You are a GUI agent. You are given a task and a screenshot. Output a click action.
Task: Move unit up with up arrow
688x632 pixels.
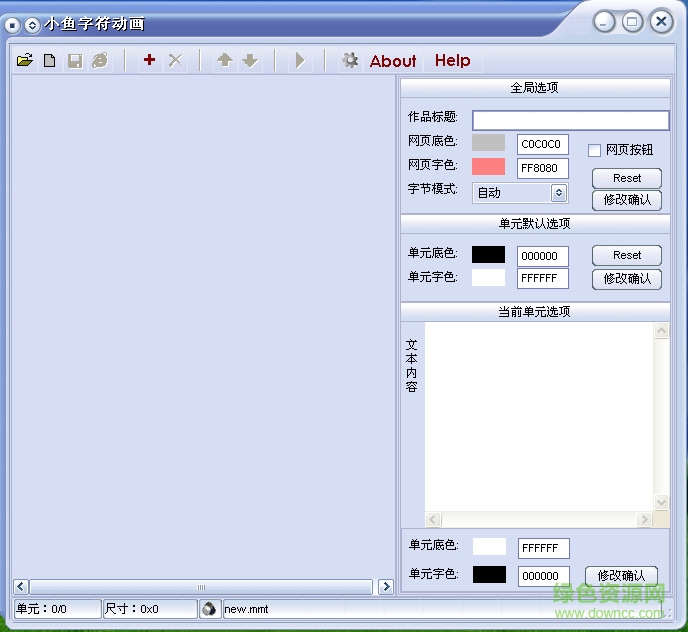225,61
